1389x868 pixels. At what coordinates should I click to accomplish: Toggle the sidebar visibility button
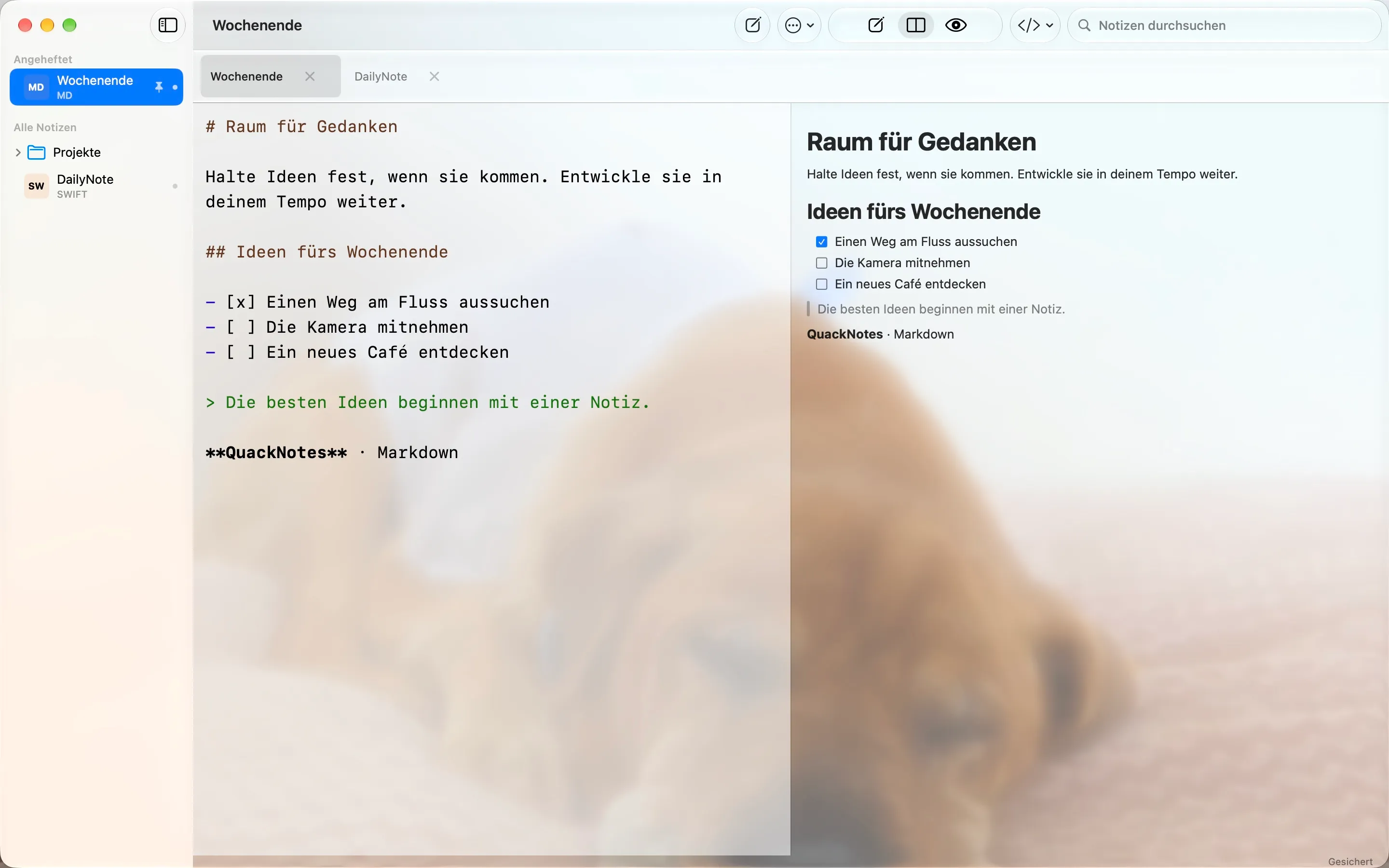pyautogui.click(x=168, y=25)
